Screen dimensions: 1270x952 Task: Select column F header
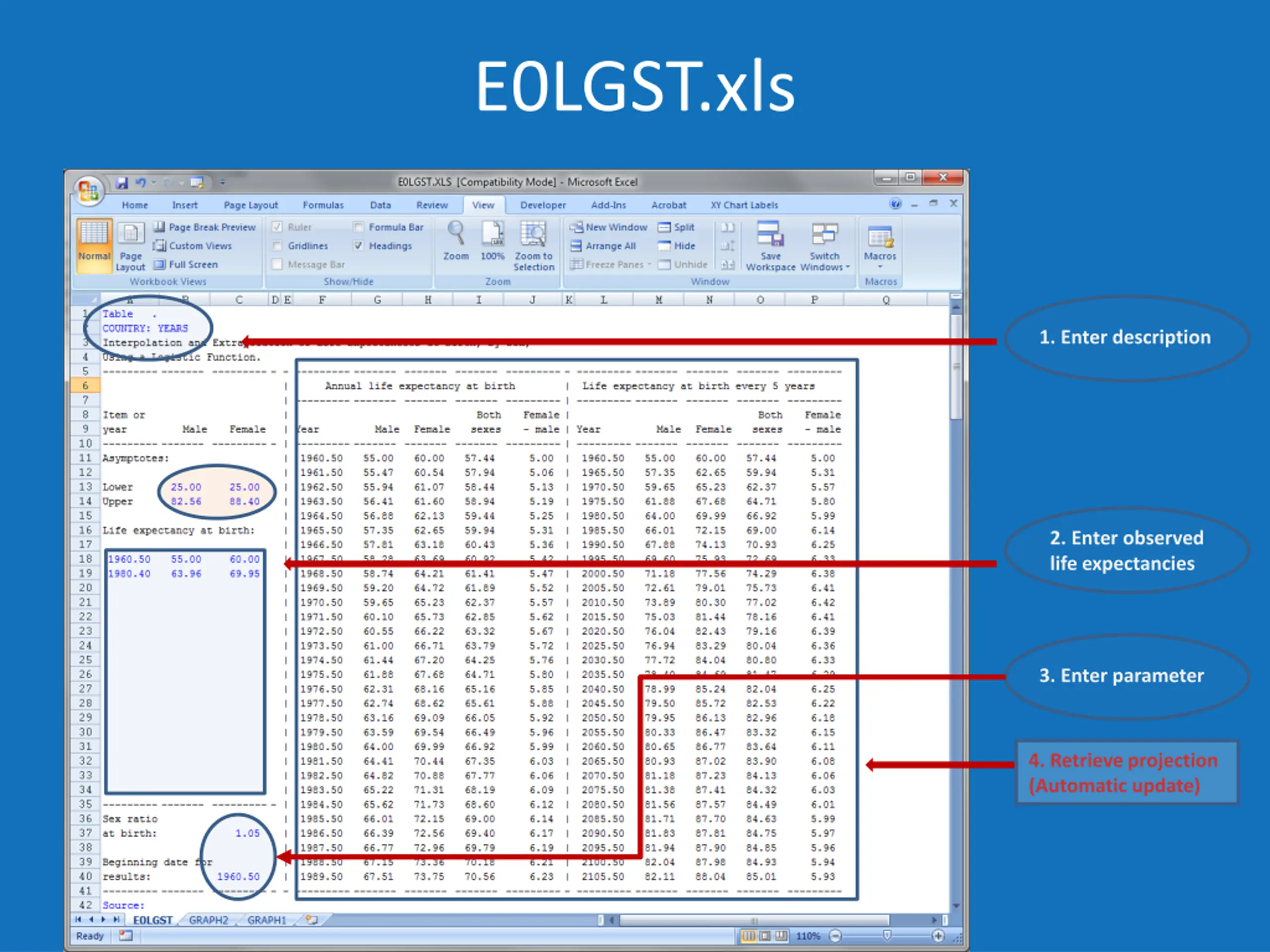pyautogui.click(x=322, y=299)
